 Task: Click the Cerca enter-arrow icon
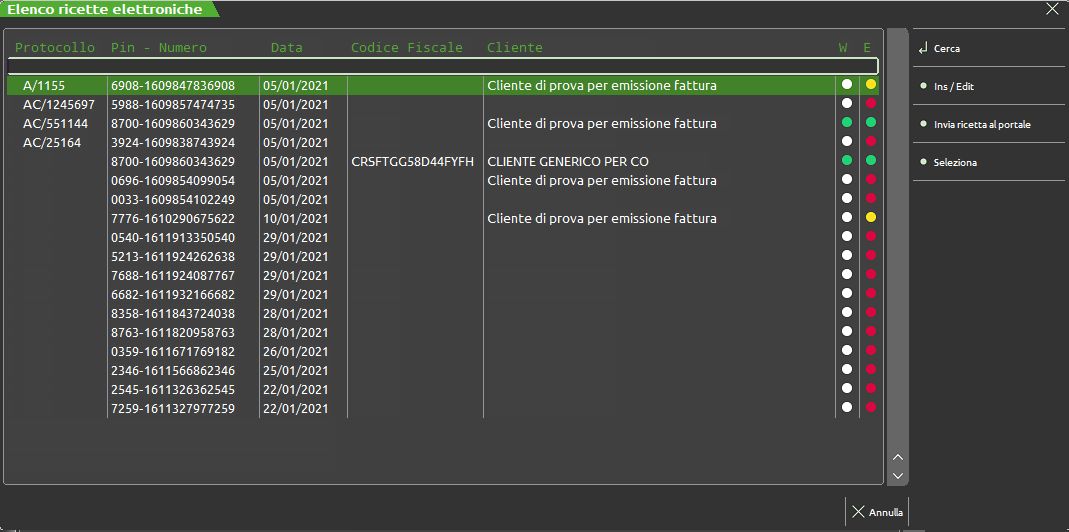click(x=923, y=48)
